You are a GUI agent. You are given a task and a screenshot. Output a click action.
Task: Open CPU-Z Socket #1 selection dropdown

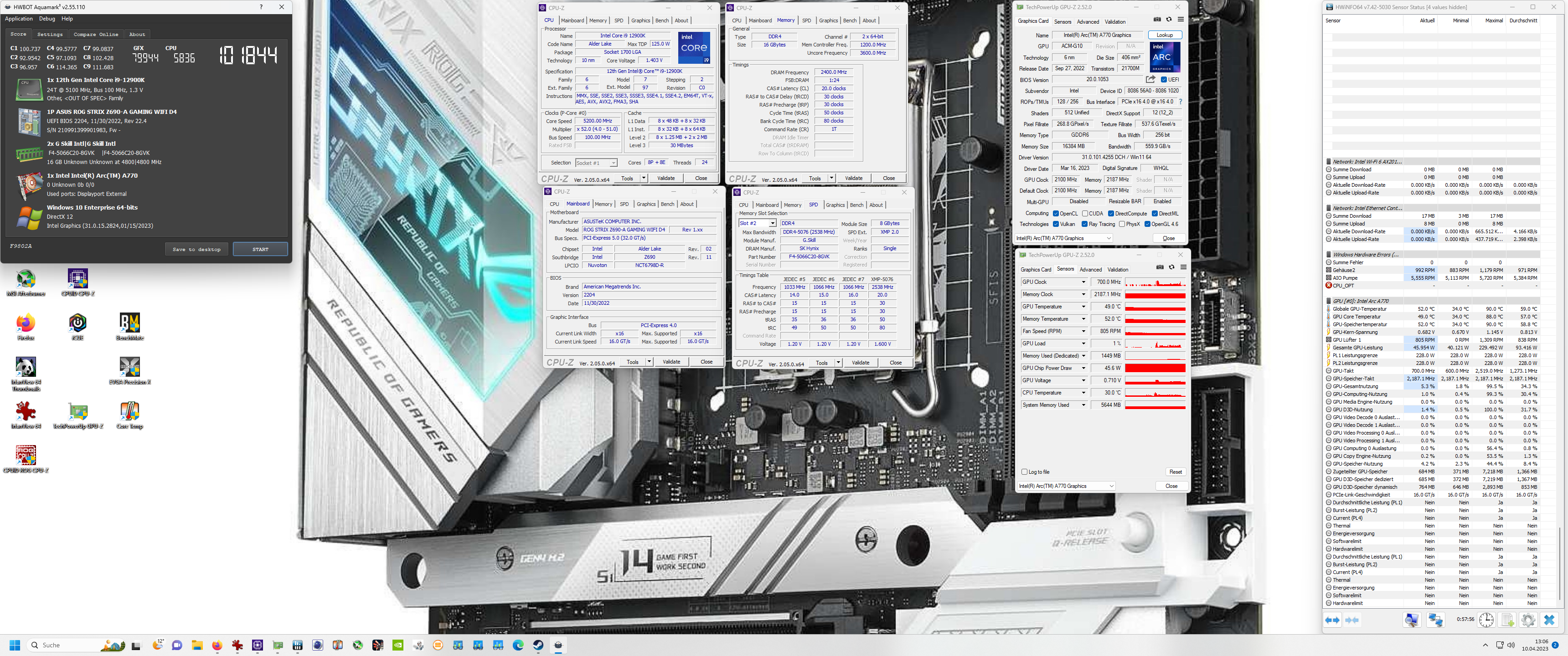click(x=597, y=163)
